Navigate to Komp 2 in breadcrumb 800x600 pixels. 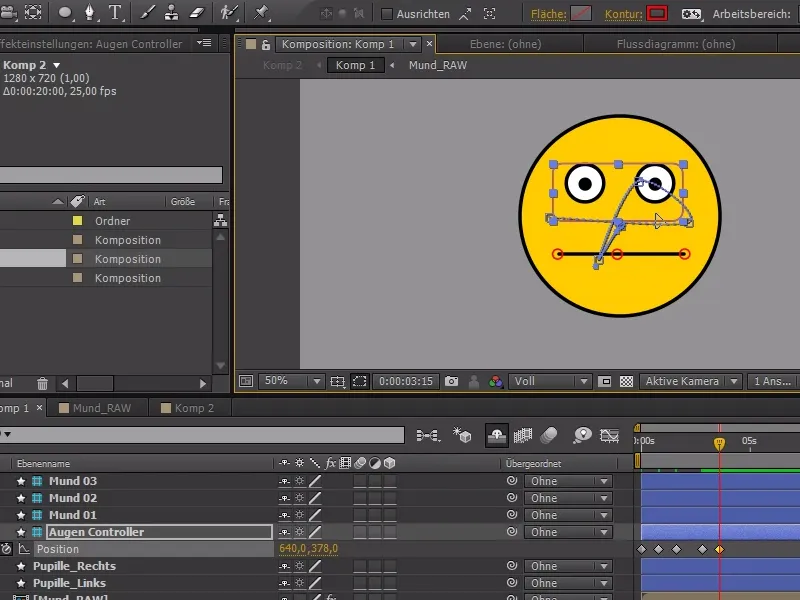pos(282,65)
